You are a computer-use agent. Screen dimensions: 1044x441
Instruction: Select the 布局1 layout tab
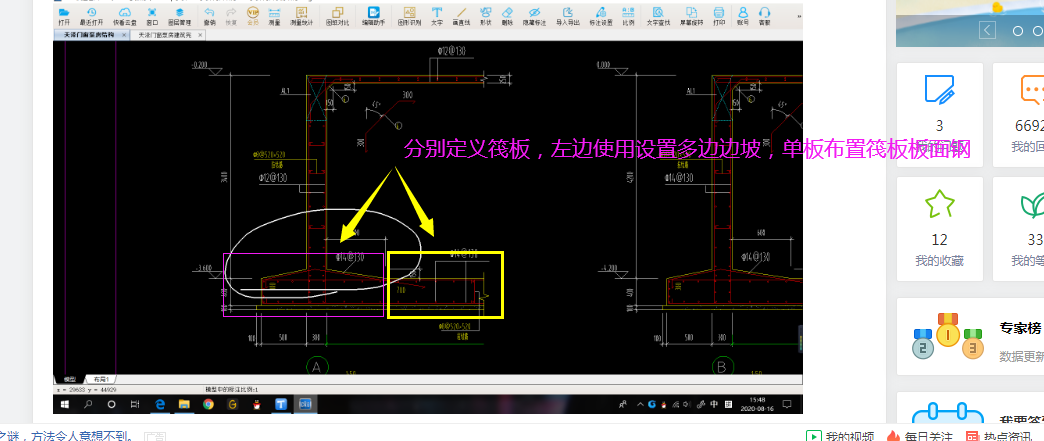click(99, 379)
